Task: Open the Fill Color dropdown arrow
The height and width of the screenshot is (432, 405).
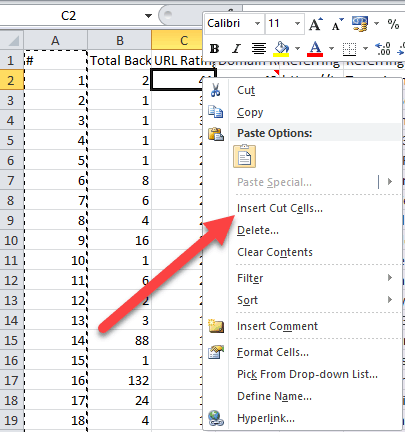Action: click(x=297, y=49)
